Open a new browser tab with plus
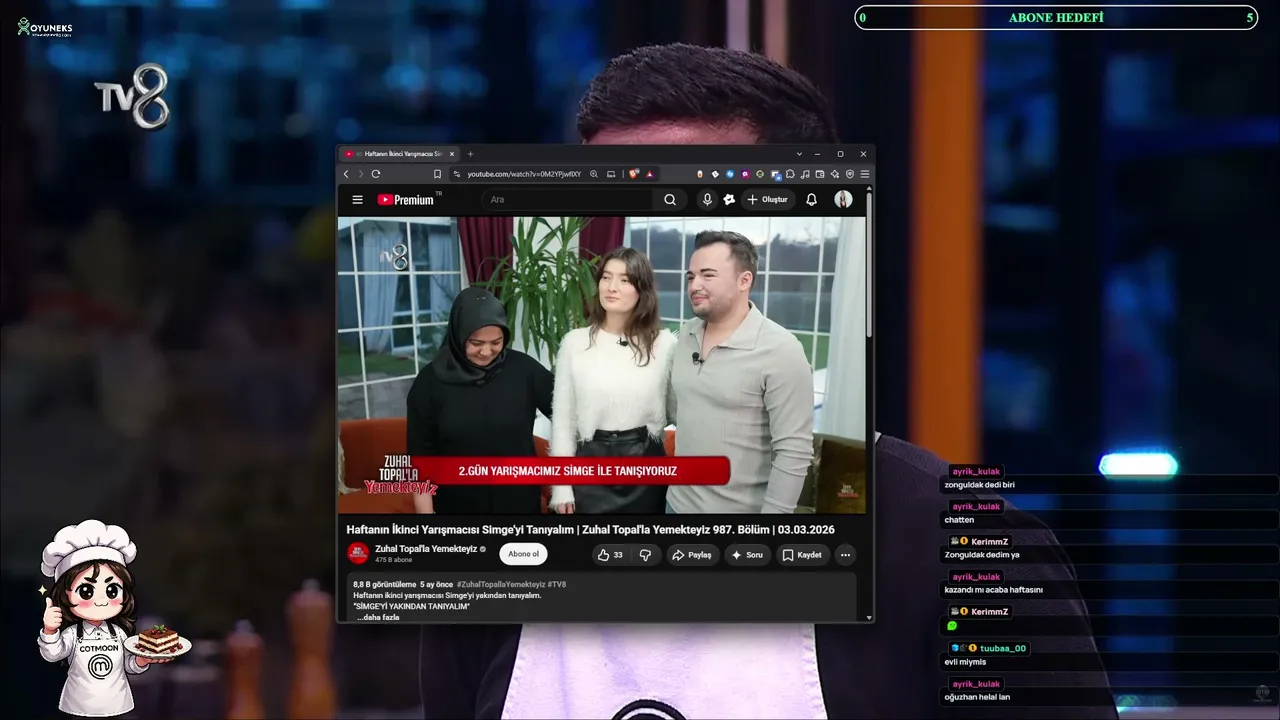 pos(470,154)
